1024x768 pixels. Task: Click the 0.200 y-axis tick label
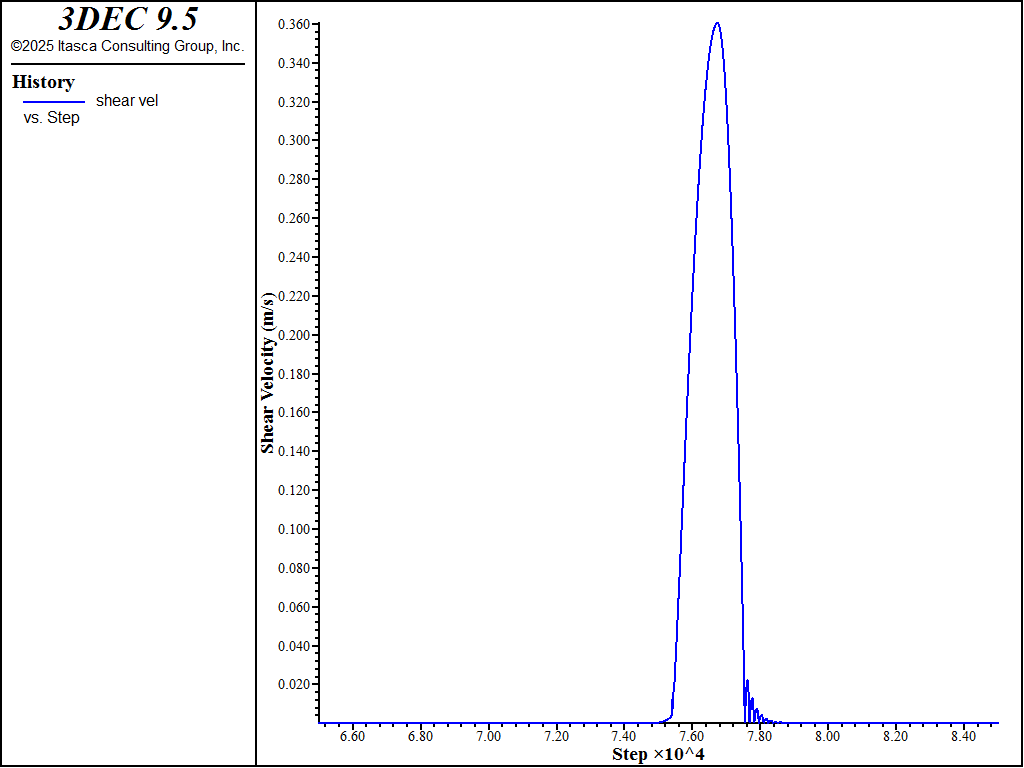(x=295, y=336)
